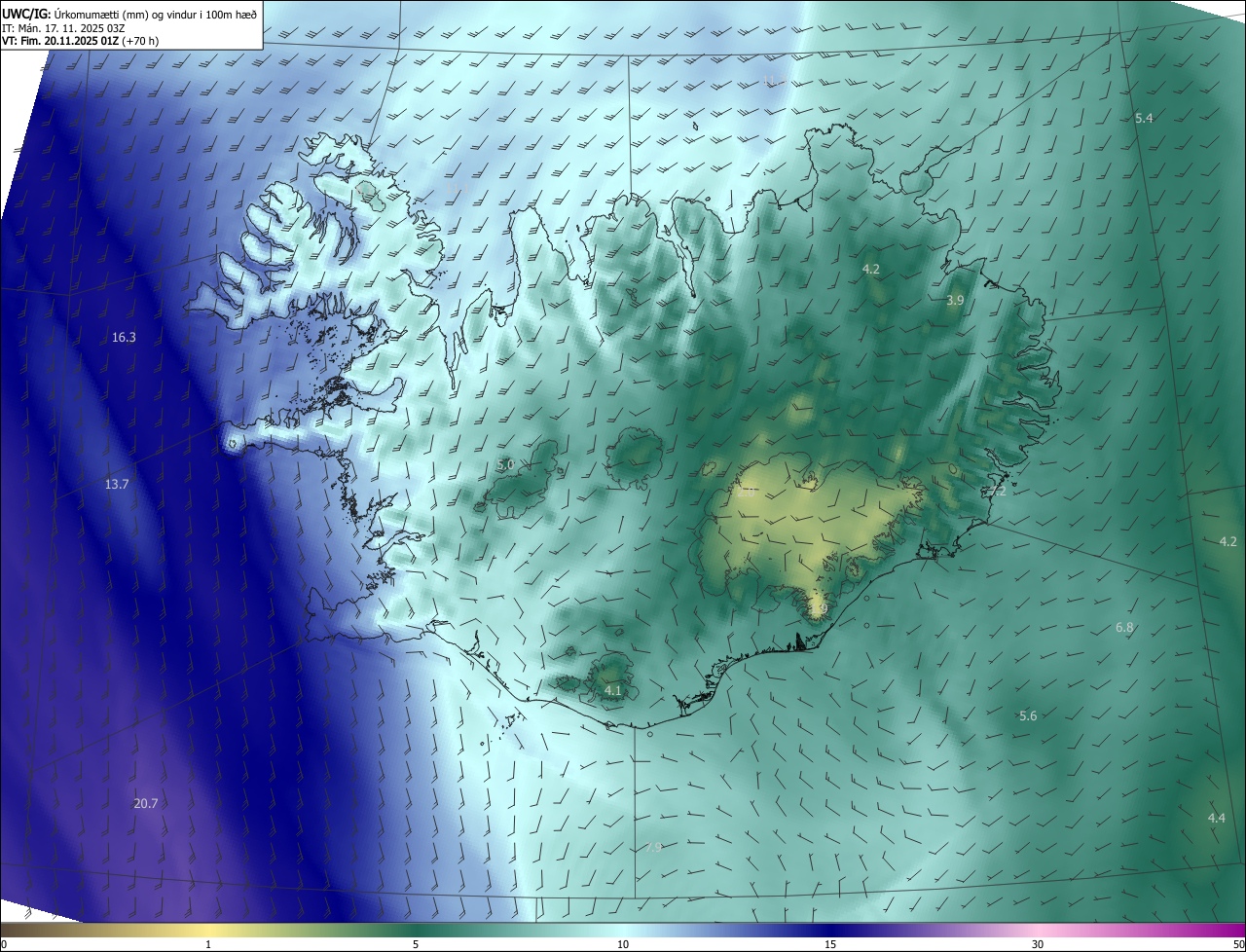Click the 15 tick on the color scale
Viewport: 1246px width, 952px height.
(830, 944)
